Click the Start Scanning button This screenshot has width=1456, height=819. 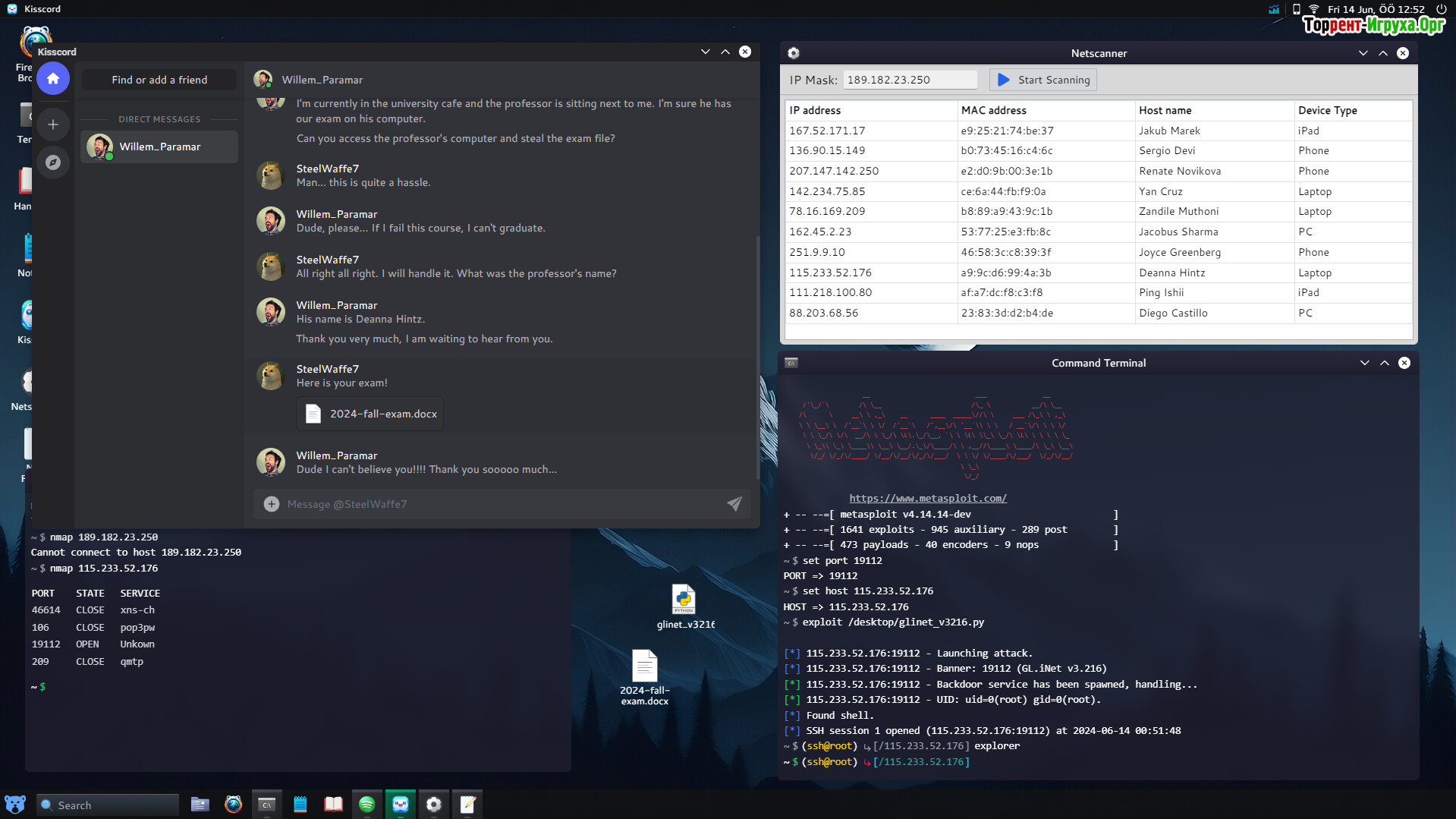1043,80
